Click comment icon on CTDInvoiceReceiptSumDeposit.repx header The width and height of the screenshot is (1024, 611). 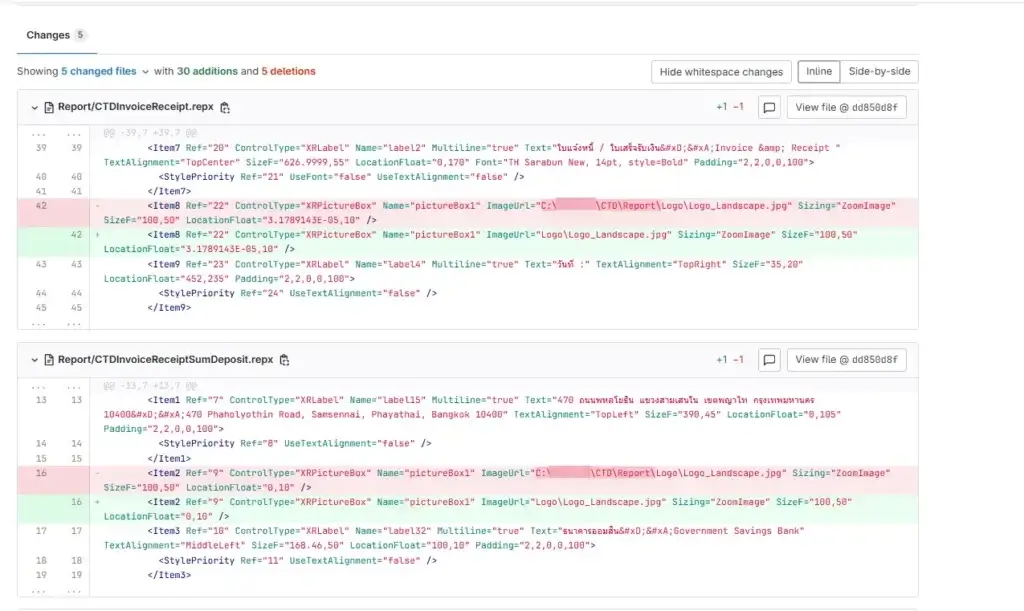[769, 360]
